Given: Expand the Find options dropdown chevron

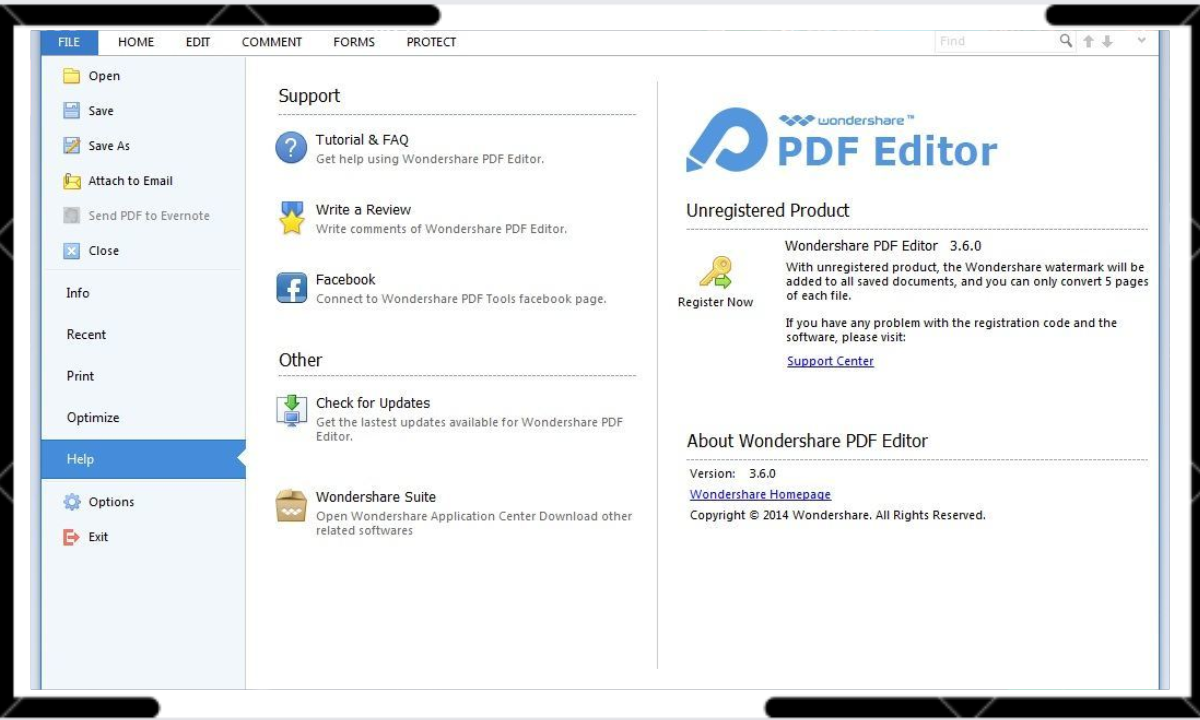Looking at the screenshot, I should (1141, 41).
